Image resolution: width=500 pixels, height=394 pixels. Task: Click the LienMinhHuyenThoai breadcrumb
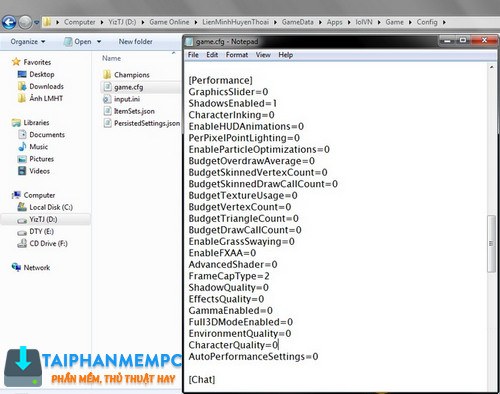[x=235, y=22]
